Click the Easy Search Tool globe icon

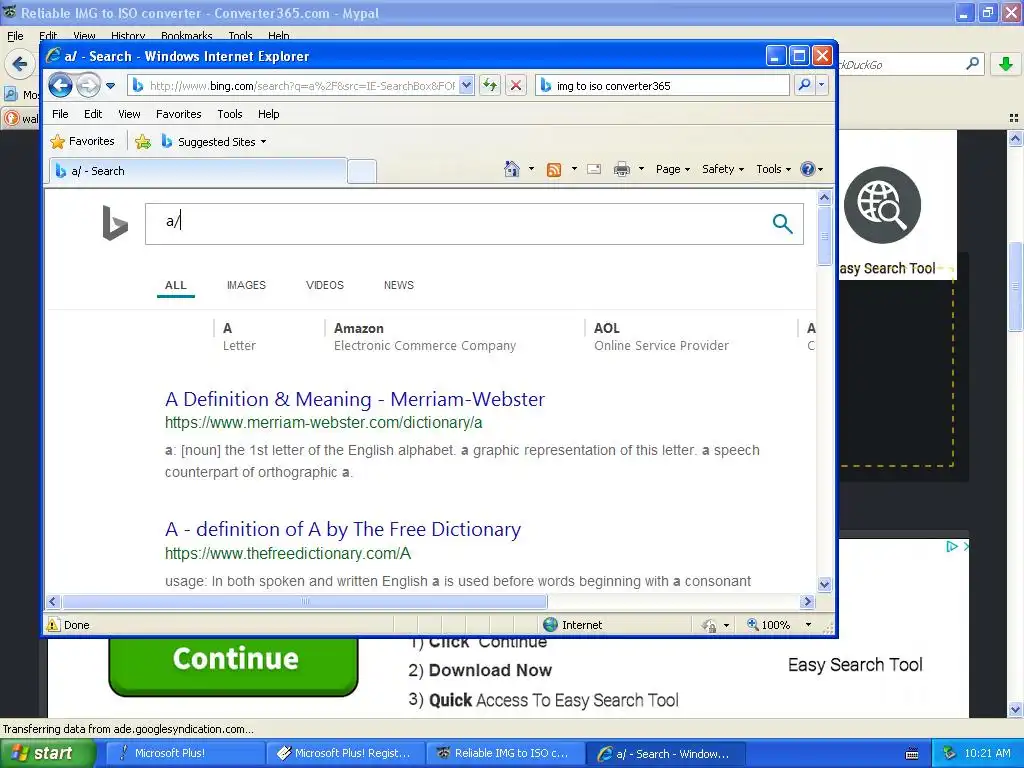pyautogui.click(x=882, y=204)
